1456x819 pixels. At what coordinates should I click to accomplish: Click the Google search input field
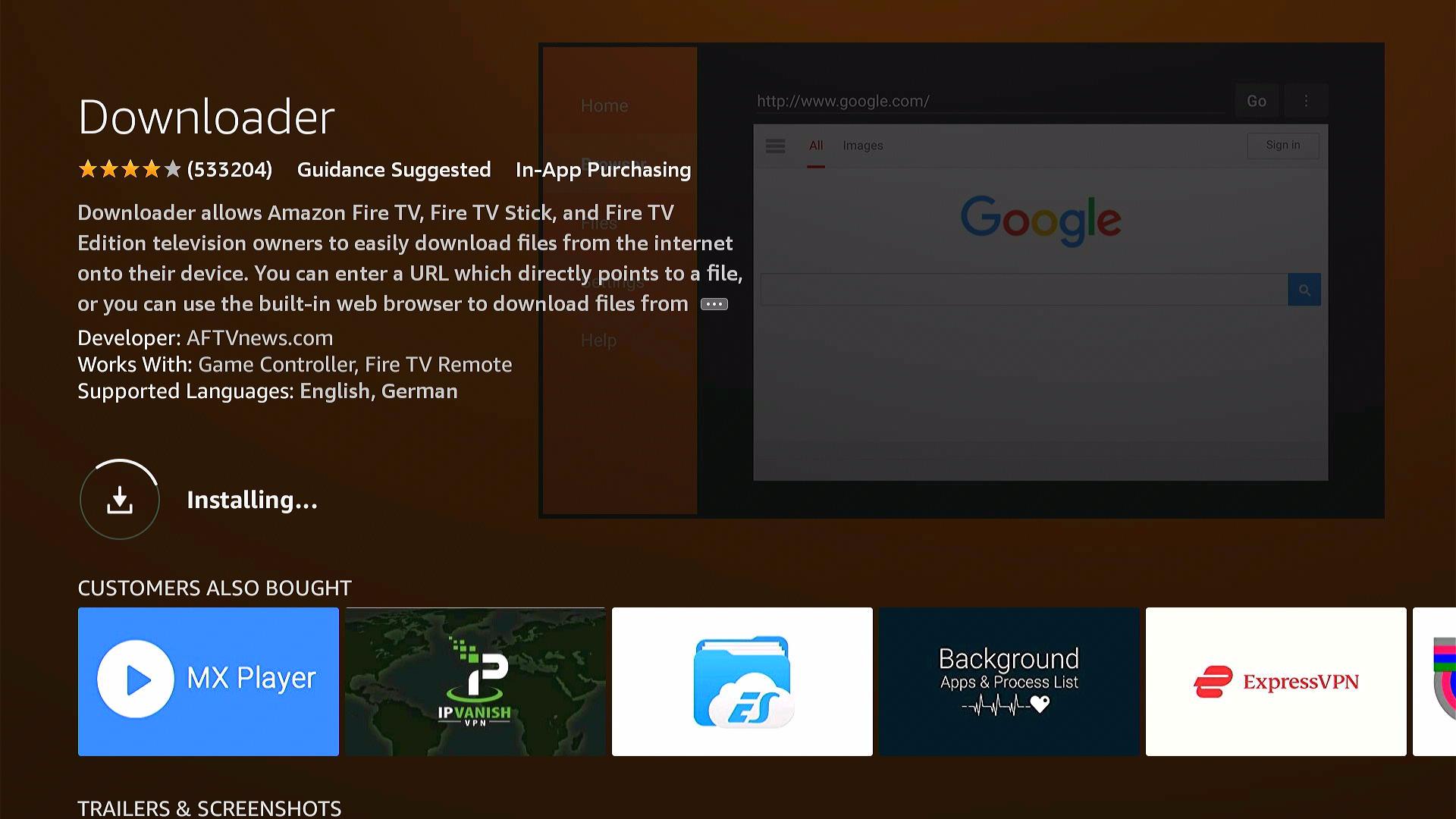1024,290
